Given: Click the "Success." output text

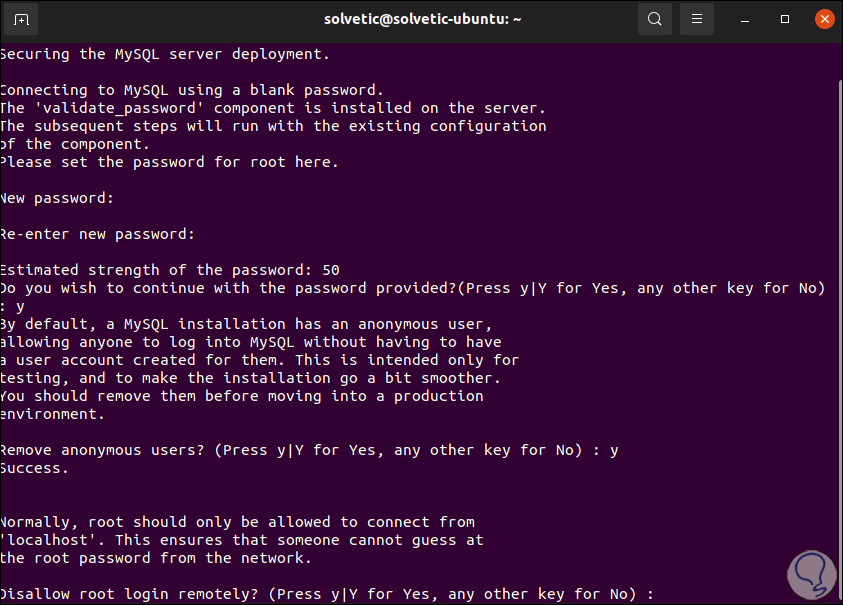Looking at the screenshot, I should coord(34,468).
